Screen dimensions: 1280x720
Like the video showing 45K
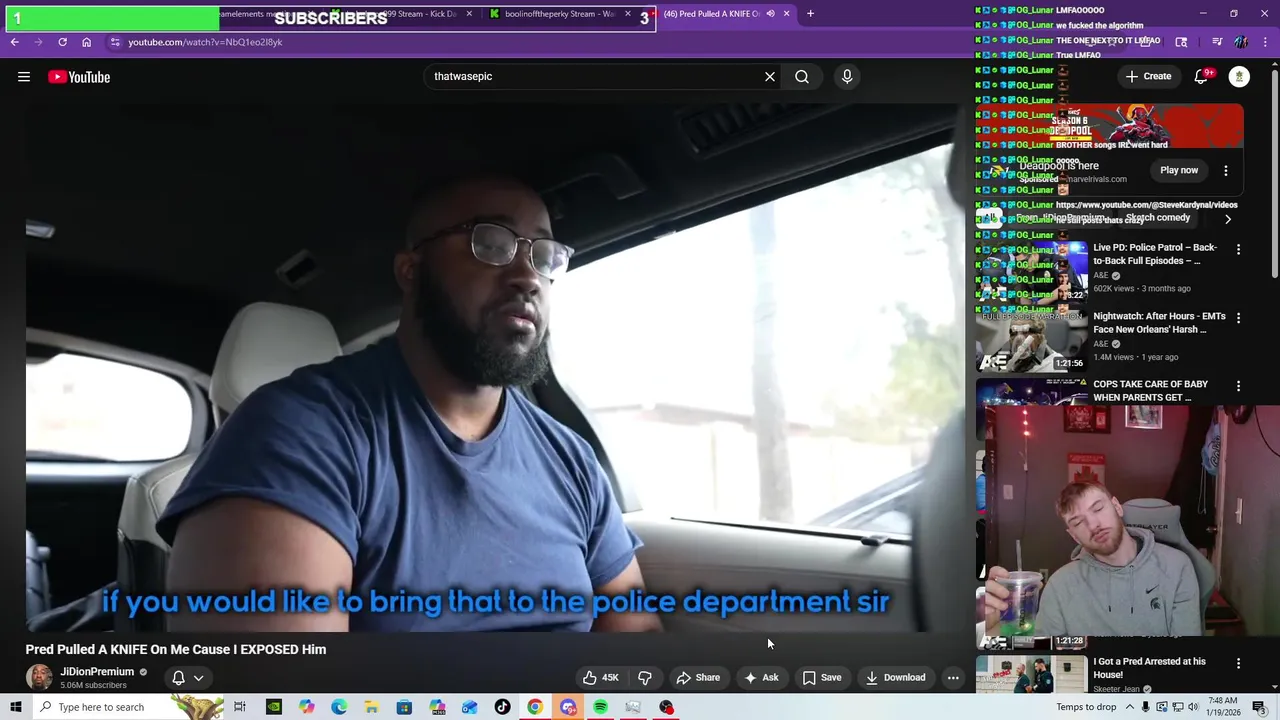coord(600,677)
